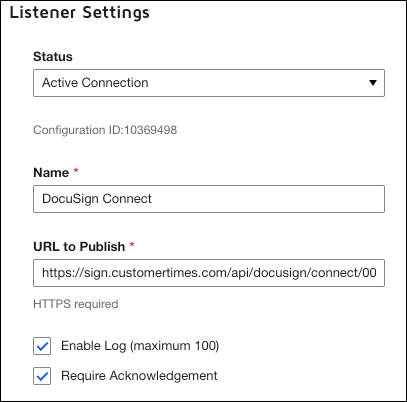Toggle the Require Acknowledgement checkbox
407x402 pixels.
coord(42,376)
